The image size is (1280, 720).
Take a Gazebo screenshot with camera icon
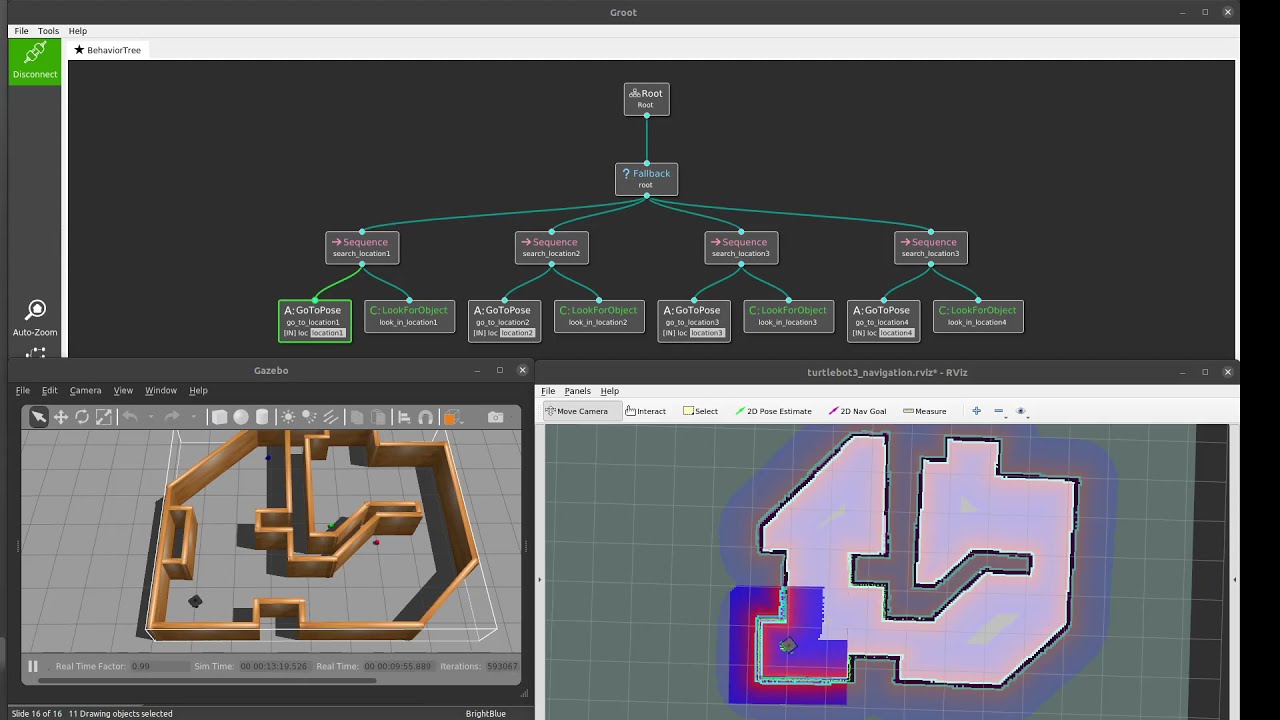[x=495, y=417]
